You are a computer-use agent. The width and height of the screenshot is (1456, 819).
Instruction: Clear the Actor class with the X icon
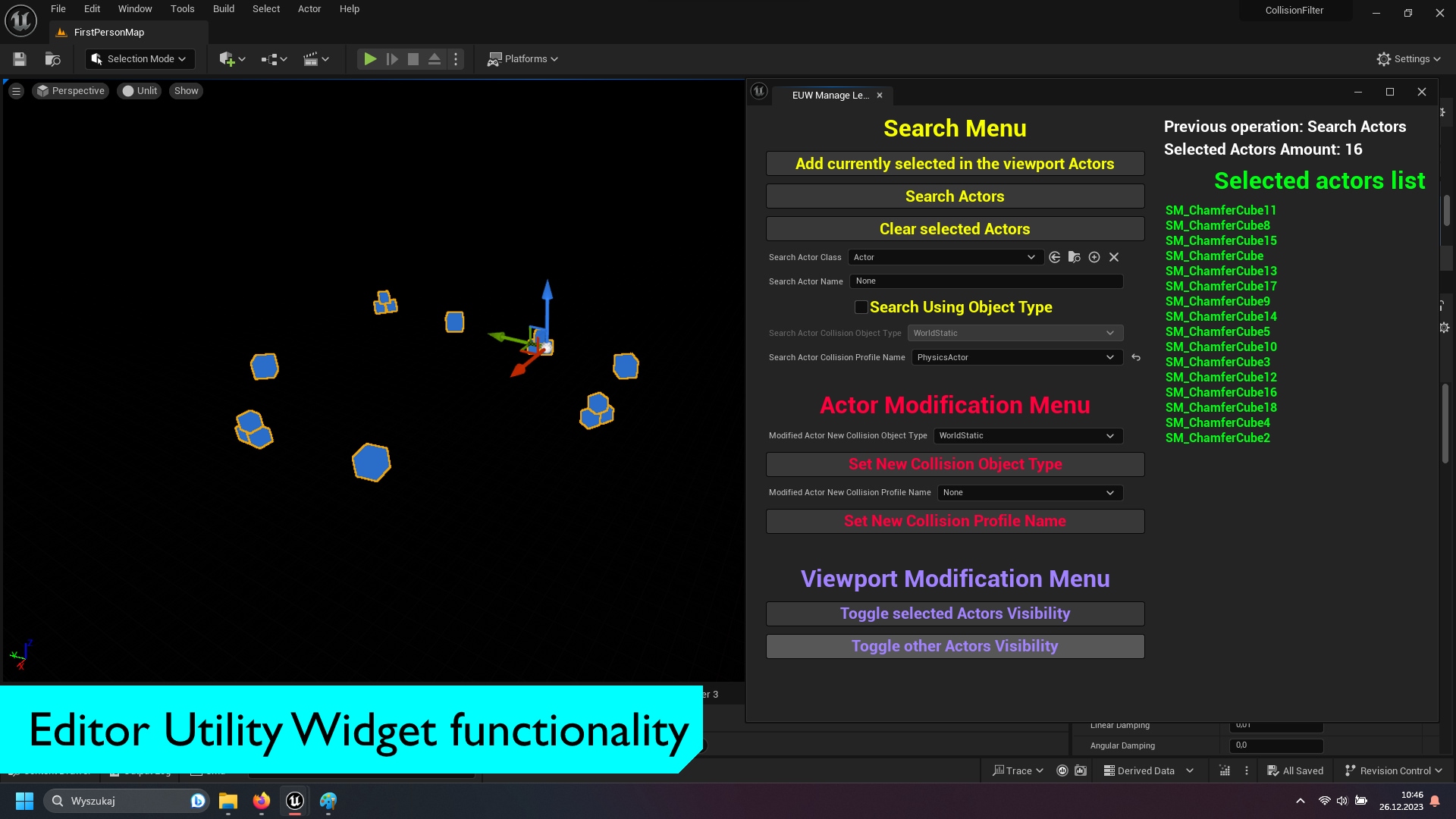tap(1114, 257)
